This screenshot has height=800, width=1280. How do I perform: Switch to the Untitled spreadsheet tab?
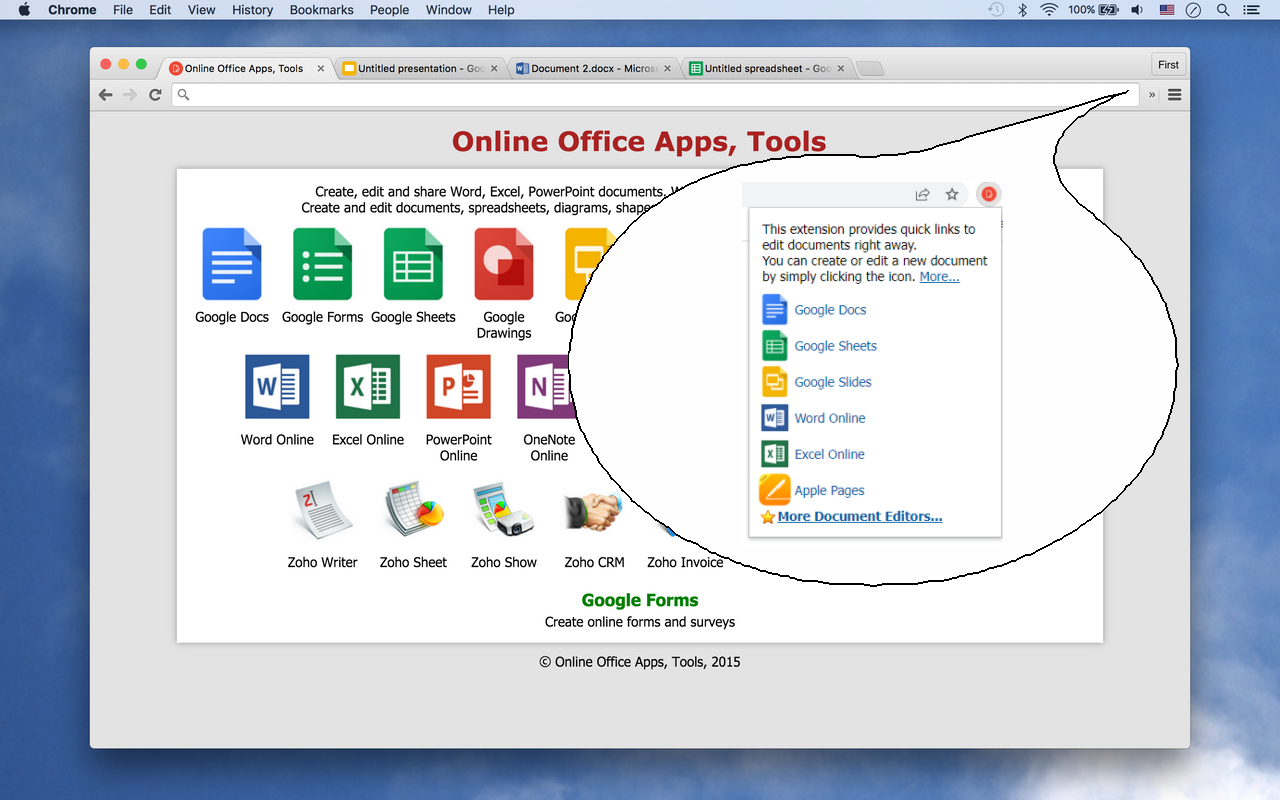[x=768, y=69]
